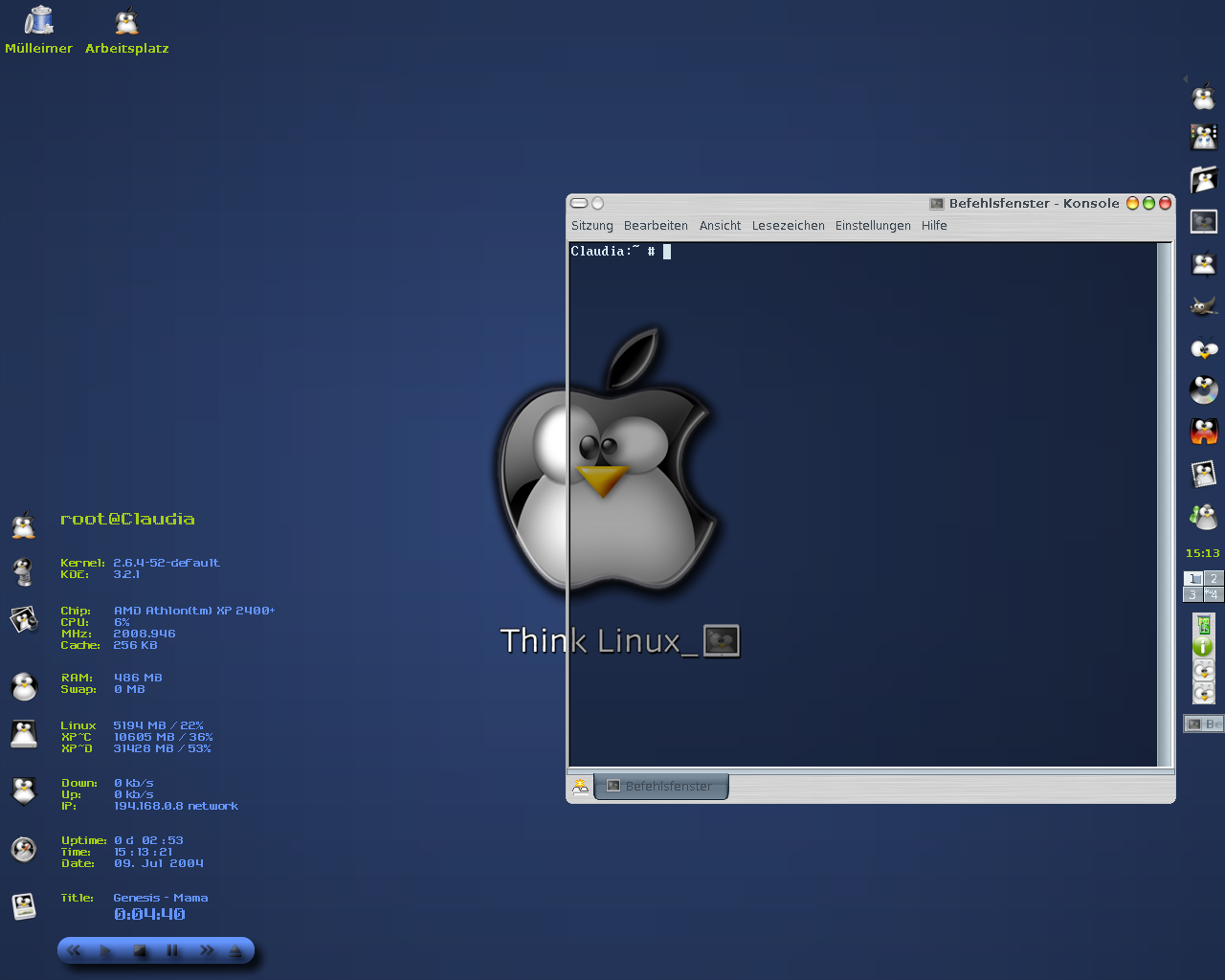Select the Befehlsfenster session tab
The width and height of the screenshot is (1225, 980).
(x=661, y=787)
